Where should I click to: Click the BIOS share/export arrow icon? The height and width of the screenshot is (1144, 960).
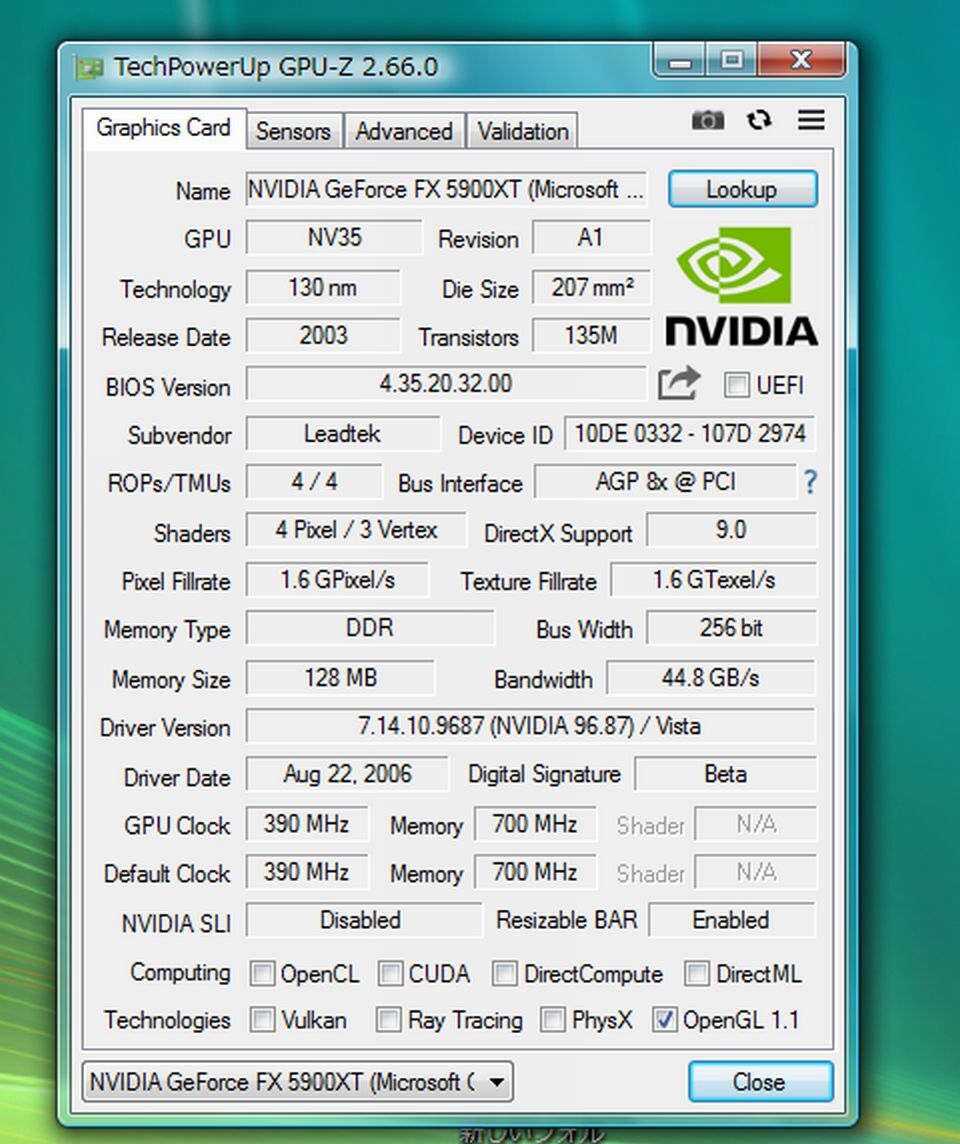pyautogui.click(x=678, y=383)
